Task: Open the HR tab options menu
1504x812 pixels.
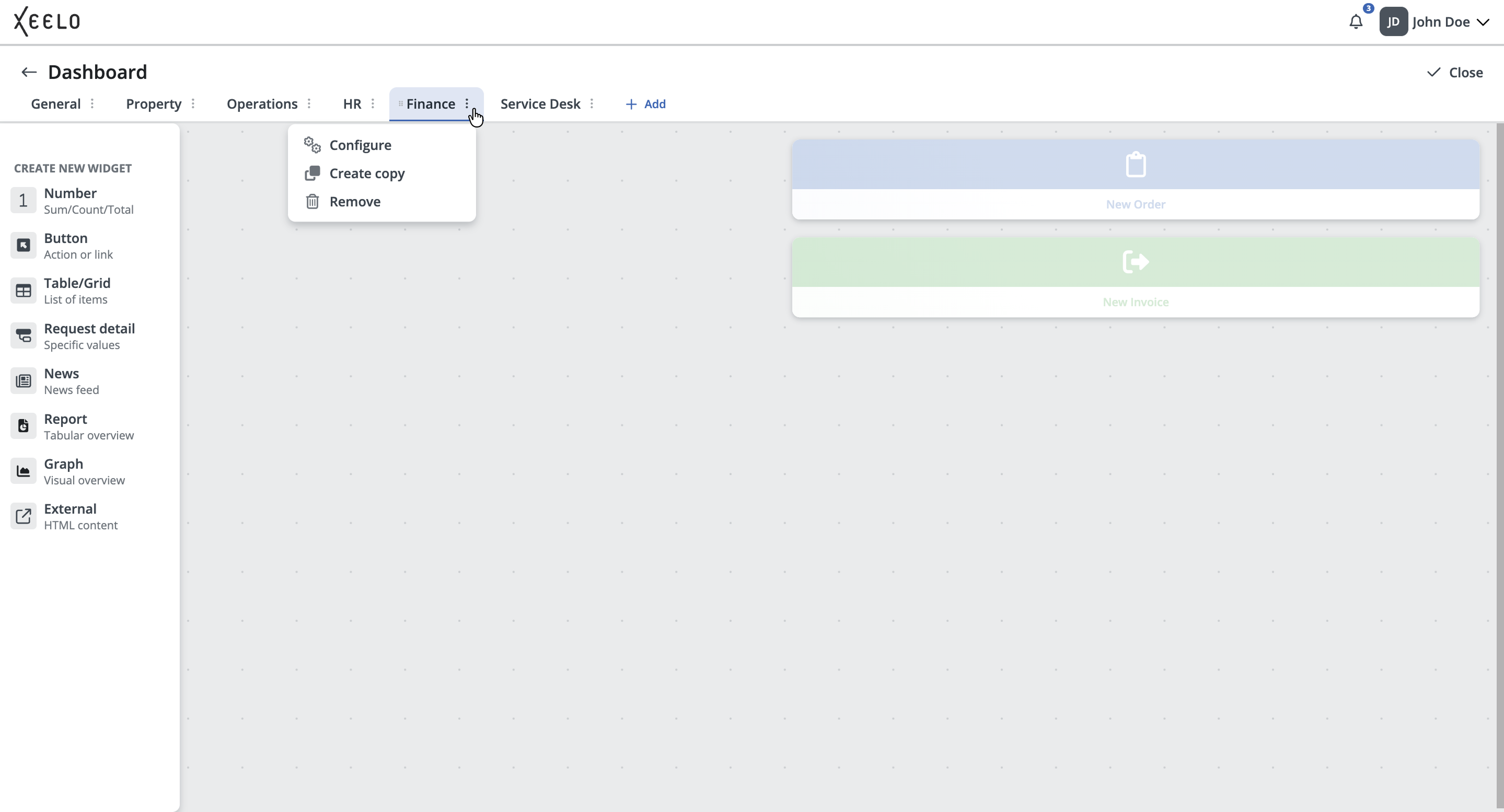Action: click(x=373, y=104)
